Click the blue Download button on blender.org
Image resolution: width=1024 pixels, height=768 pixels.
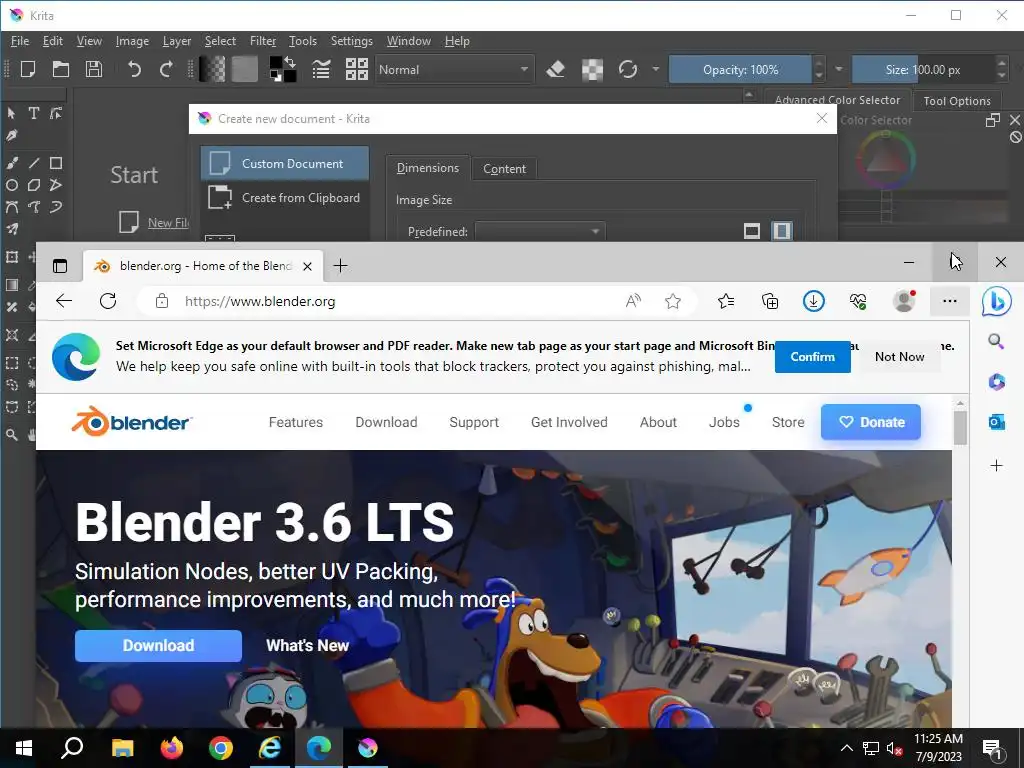[158, 645]
